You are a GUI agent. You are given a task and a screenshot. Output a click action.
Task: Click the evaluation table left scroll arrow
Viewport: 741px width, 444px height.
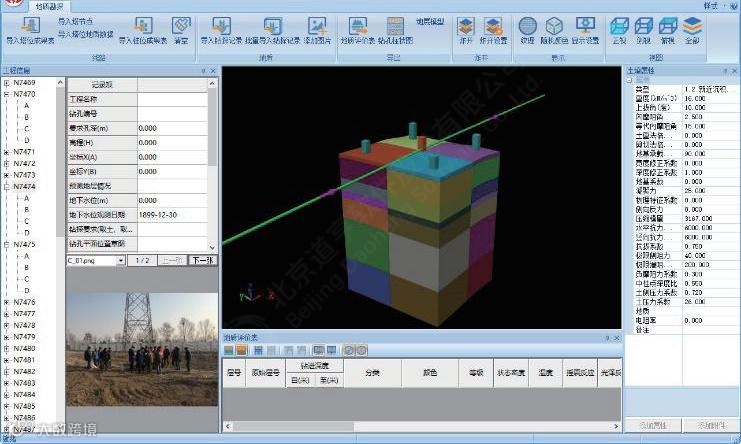coord(228,426)
